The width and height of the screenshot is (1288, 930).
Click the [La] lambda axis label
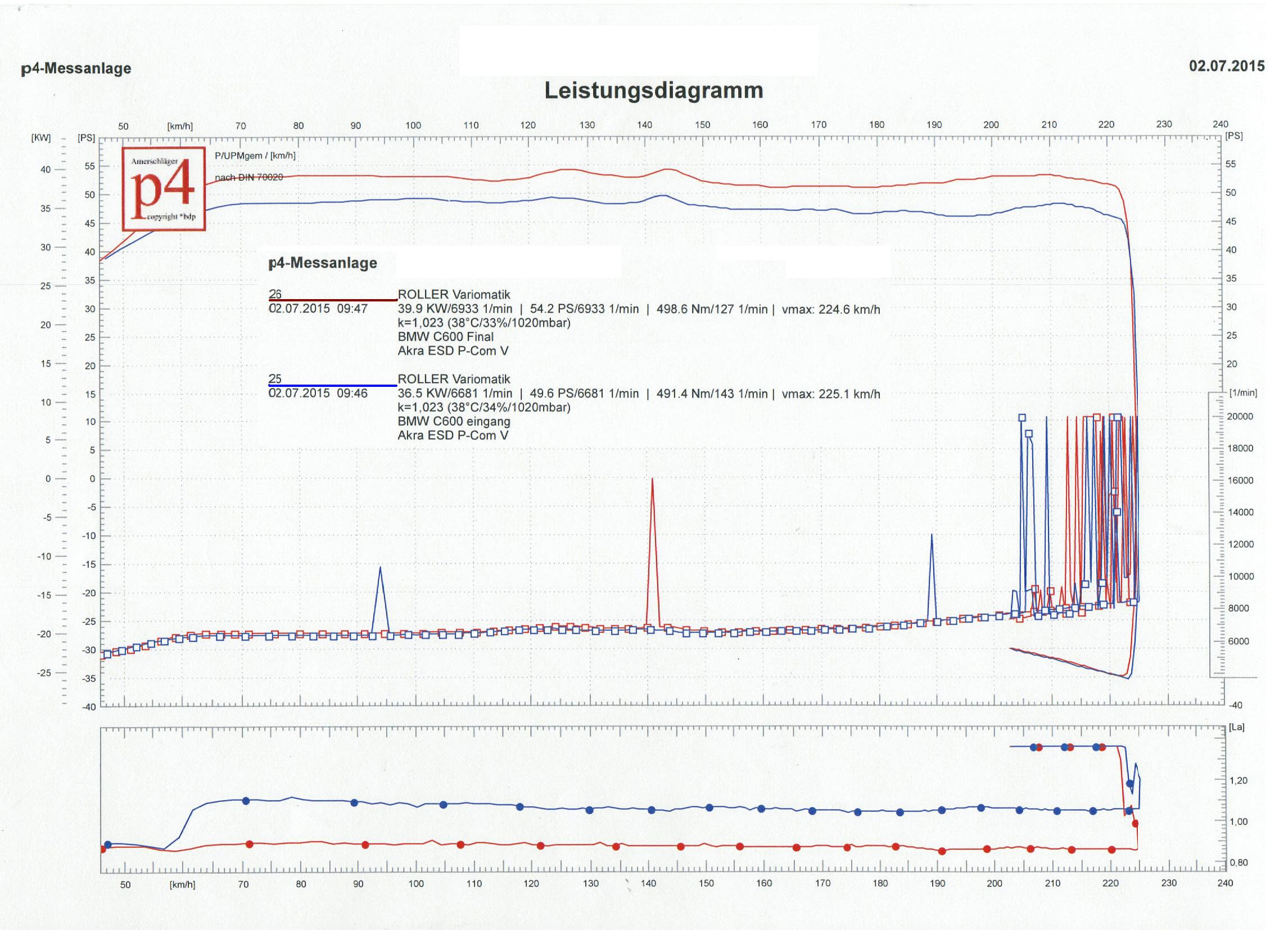coord(1236,726)
